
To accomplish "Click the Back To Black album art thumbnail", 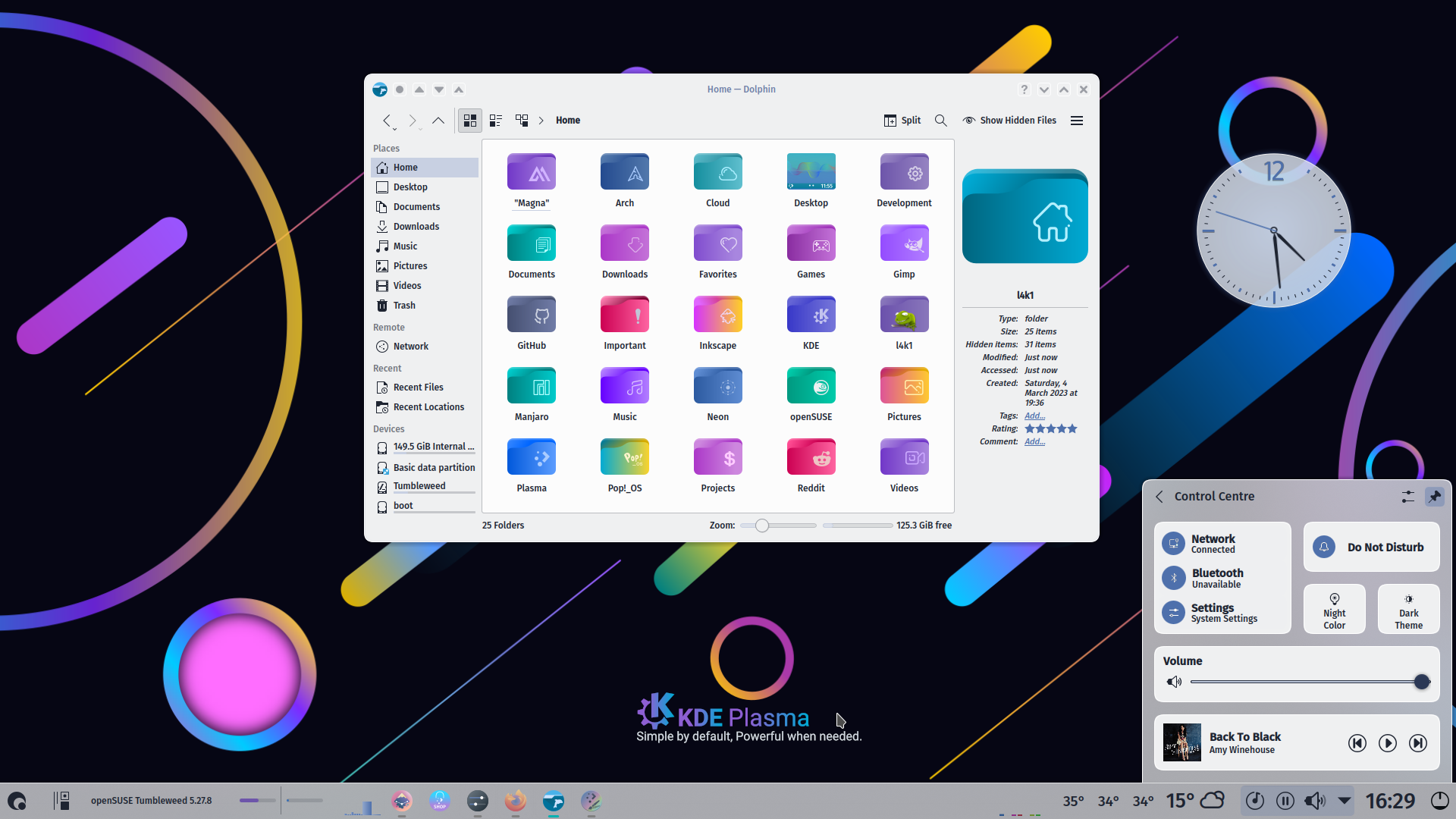I will coord(1182,742).
